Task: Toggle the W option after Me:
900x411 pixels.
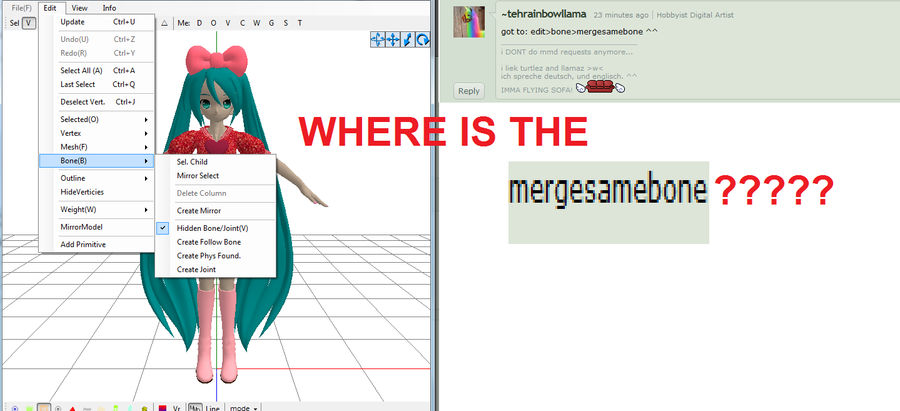Action: [257, 23]
